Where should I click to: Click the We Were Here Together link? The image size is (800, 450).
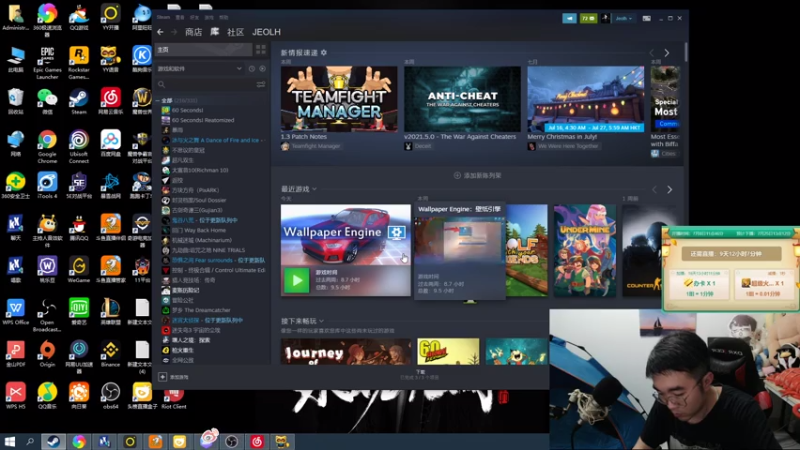tap(568, 146)
